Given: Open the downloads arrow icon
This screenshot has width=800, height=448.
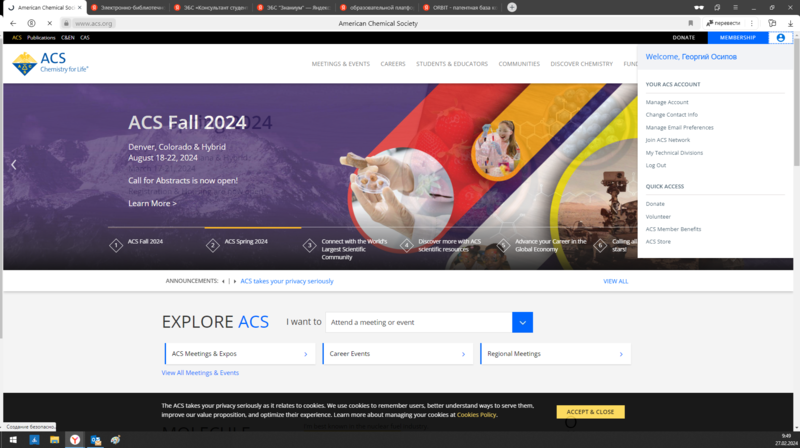Looking at the screenshot, I should (x=790, y=23).
